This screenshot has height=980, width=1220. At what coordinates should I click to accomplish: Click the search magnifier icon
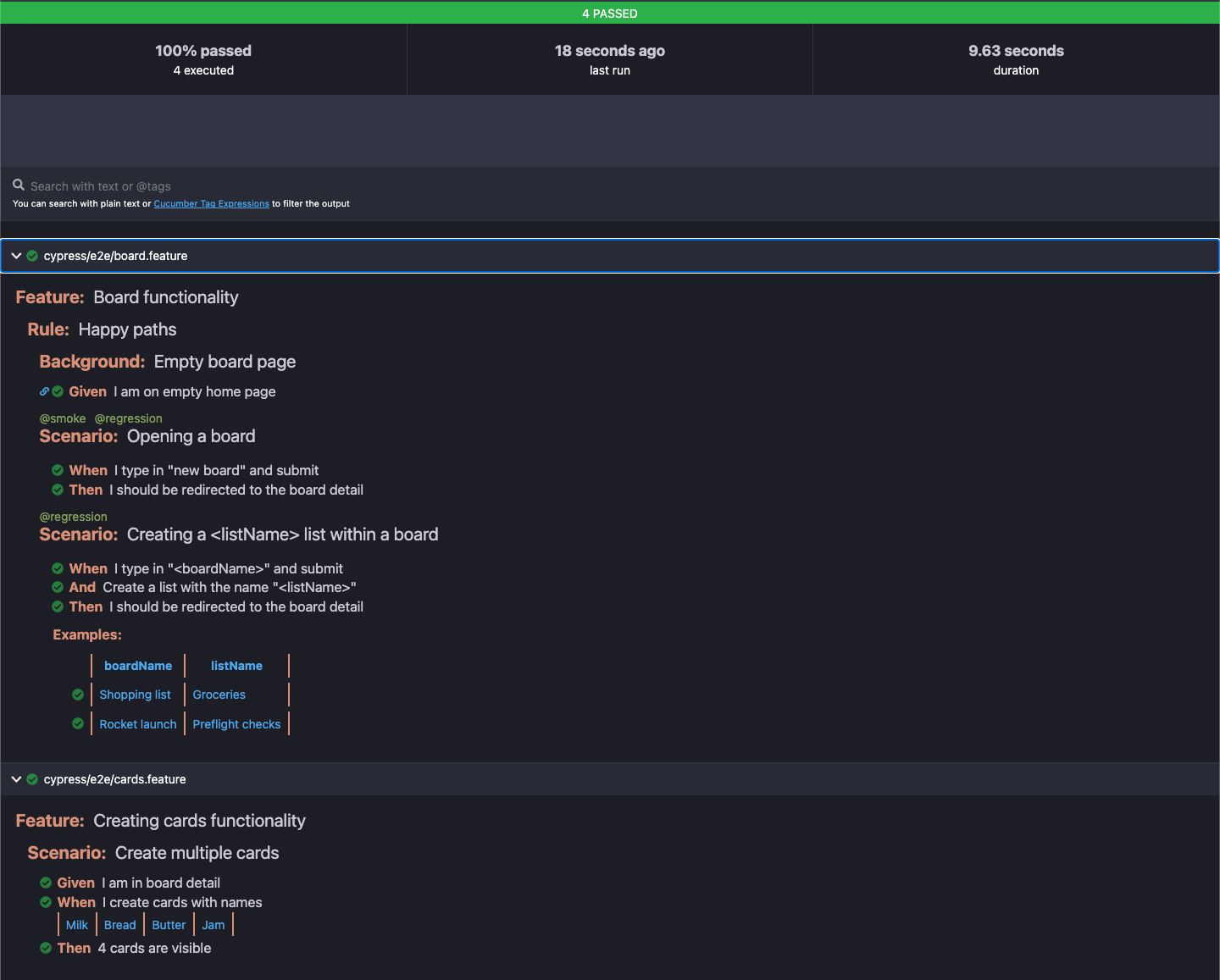19,185
